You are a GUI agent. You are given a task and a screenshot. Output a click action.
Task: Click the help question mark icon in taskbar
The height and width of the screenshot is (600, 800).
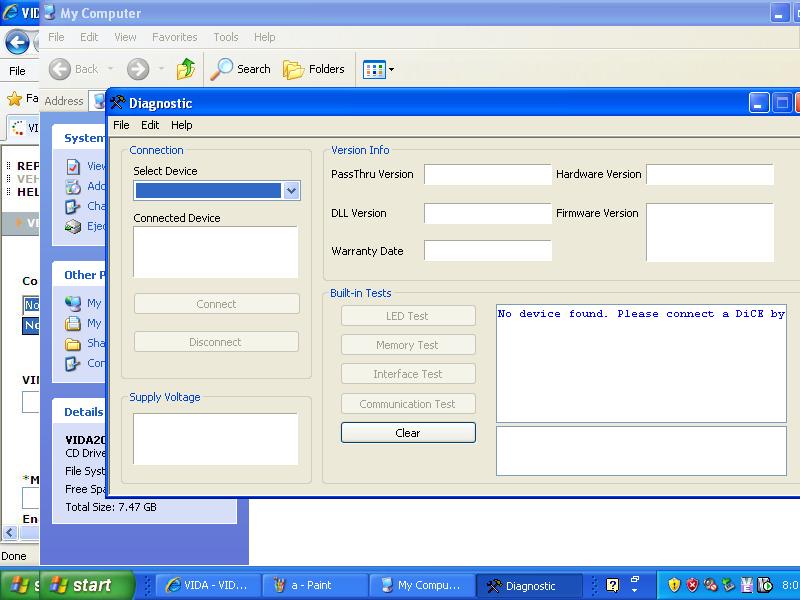coord(613,585)
